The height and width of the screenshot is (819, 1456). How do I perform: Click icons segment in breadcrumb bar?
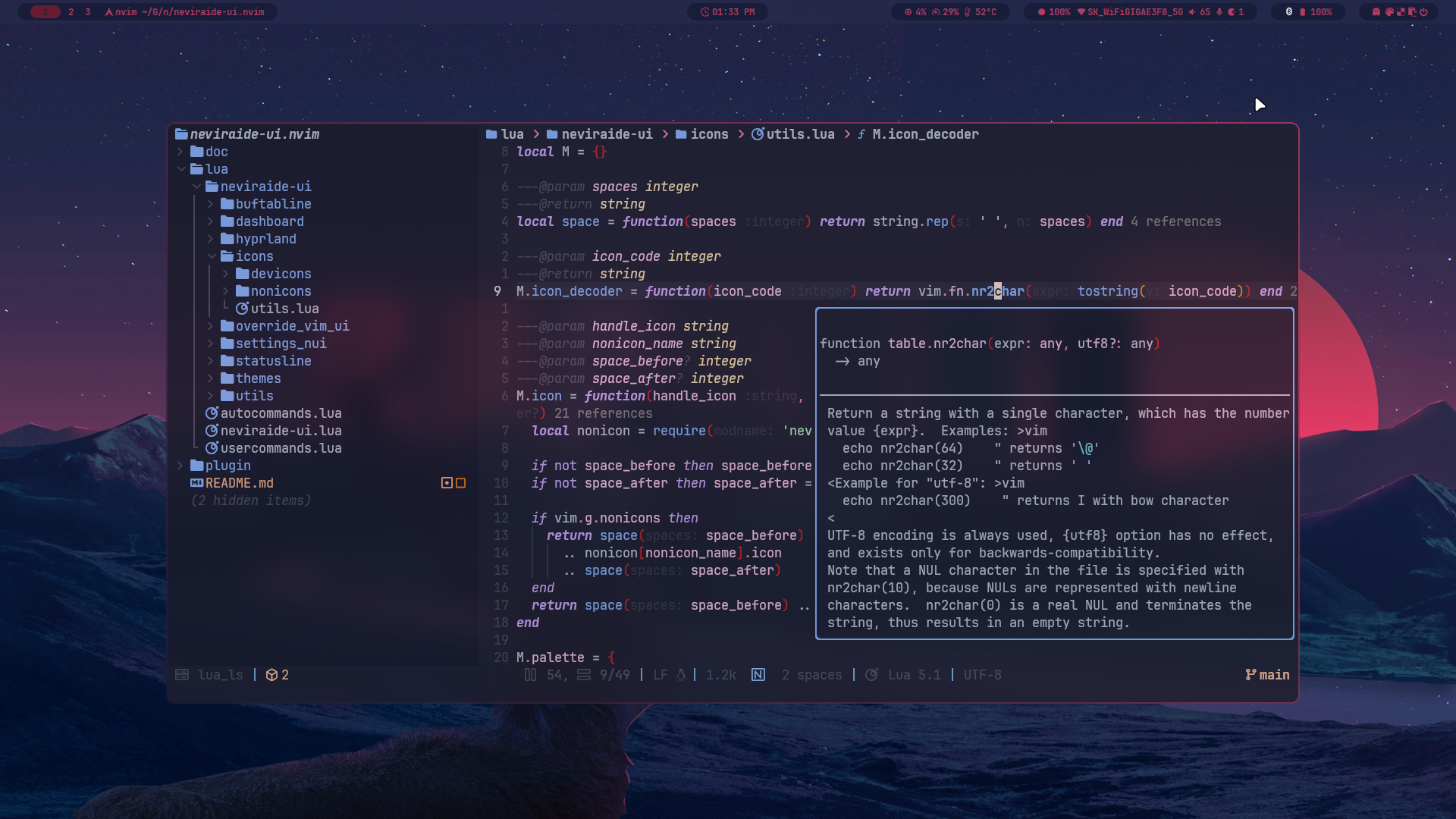[x=709, y=134]
